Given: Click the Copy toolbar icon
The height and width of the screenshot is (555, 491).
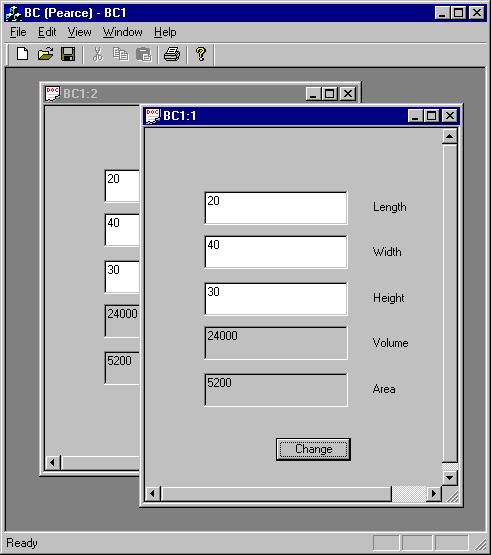Looking at the screenshot, I should [x=121, y=55].
